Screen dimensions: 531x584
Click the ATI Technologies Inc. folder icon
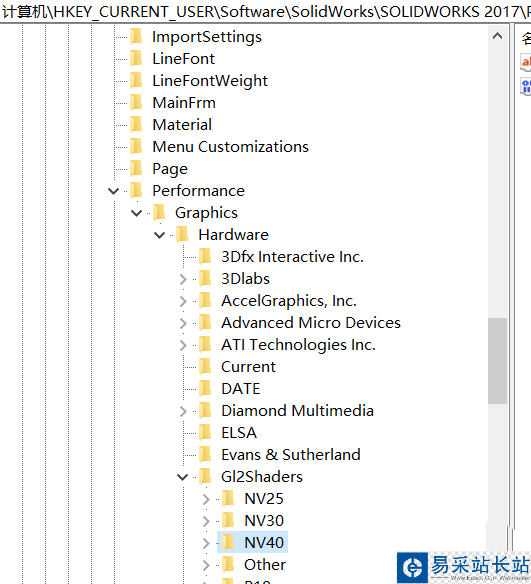point(206,344)
